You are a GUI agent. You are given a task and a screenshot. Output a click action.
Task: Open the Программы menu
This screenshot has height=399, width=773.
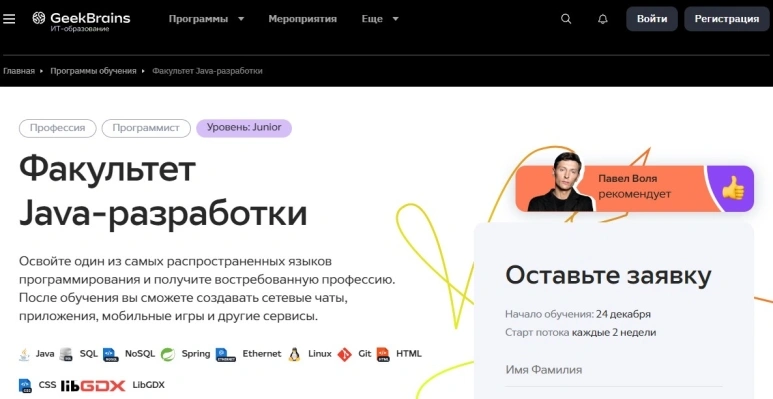coord(198,19)
